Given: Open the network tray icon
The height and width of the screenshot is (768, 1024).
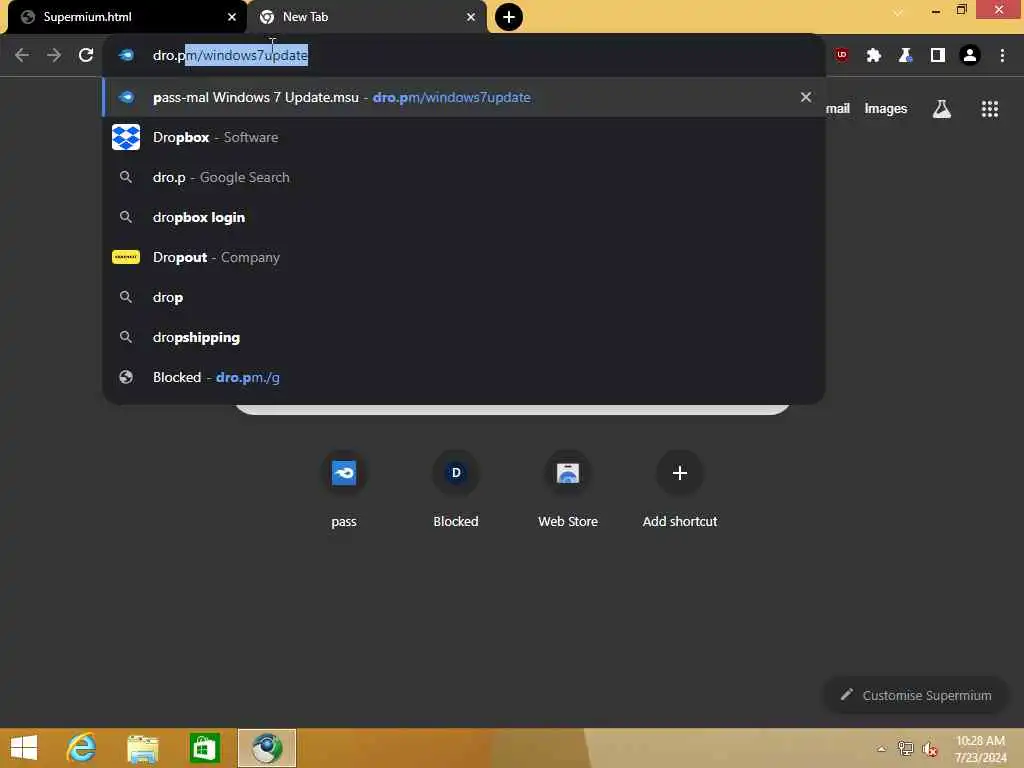Looking at the screenshot, I should coord(905,749).
